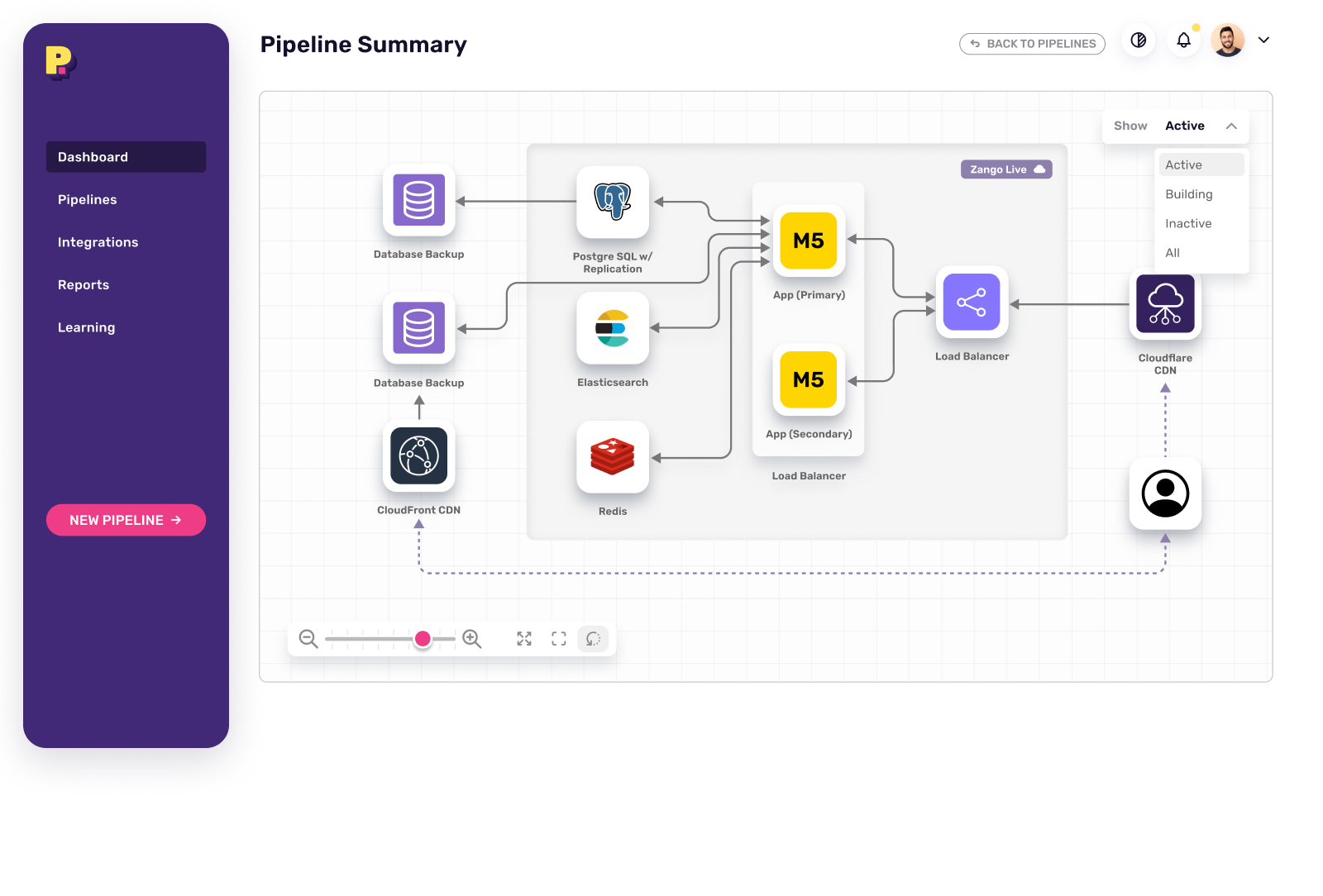Select the Redis node icon
1323x896 pixels.
point(613,457)
